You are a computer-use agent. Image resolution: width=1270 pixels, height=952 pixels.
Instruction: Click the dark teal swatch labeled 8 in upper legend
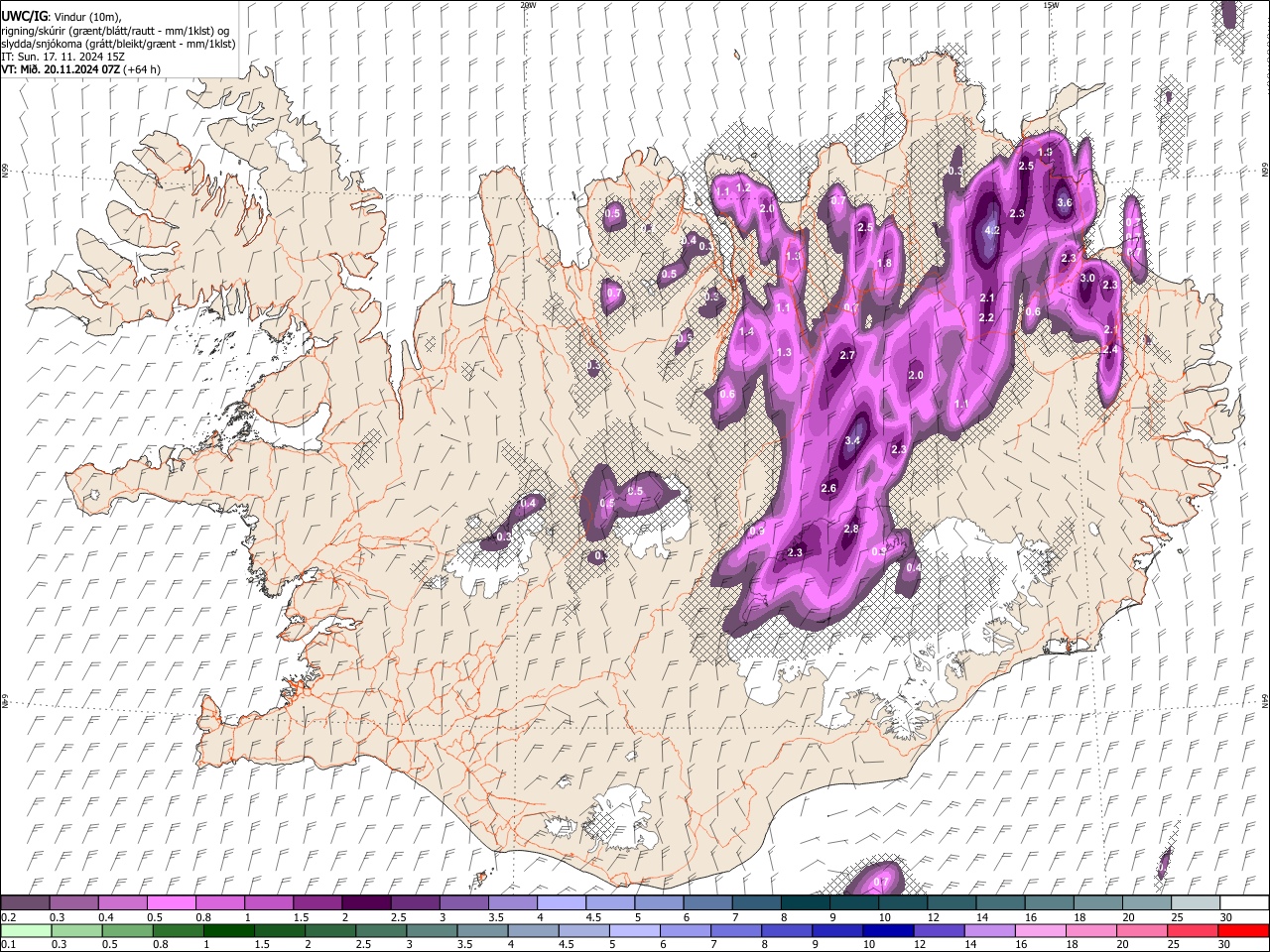(x=805, y=903)
